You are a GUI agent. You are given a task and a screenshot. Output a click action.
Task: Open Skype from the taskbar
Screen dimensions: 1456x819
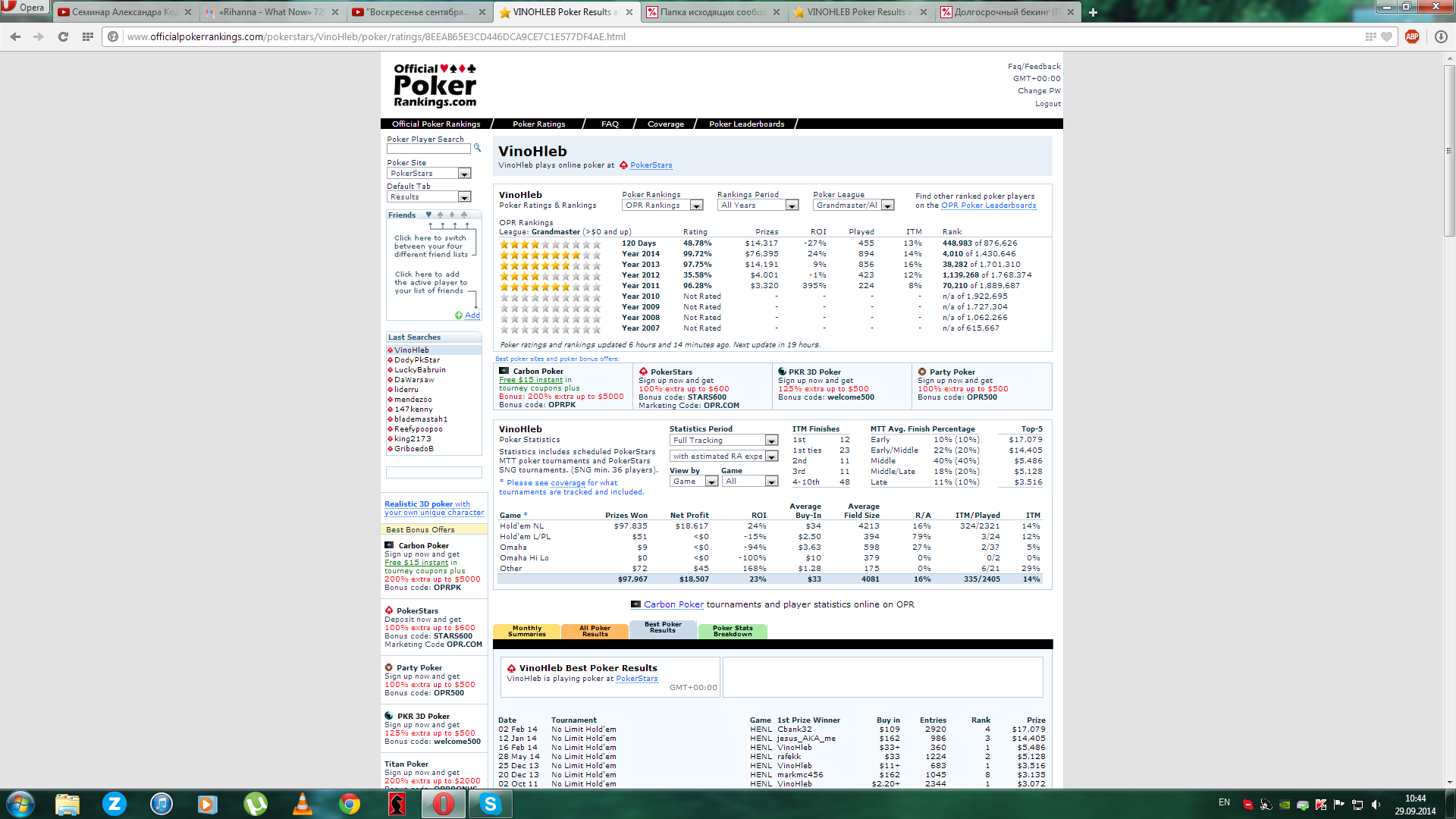click(491, 804)
